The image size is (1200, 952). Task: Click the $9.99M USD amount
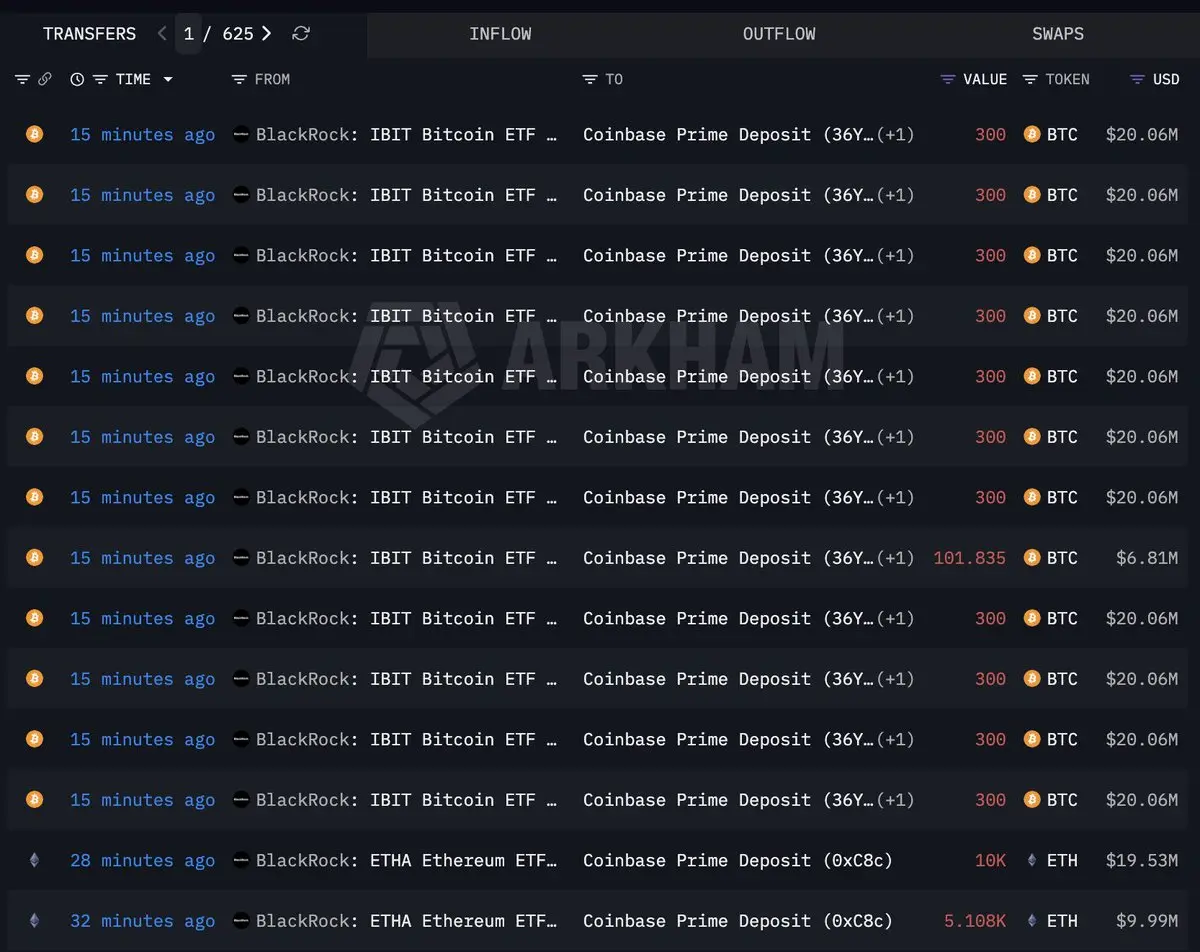tap(1147, 921)
